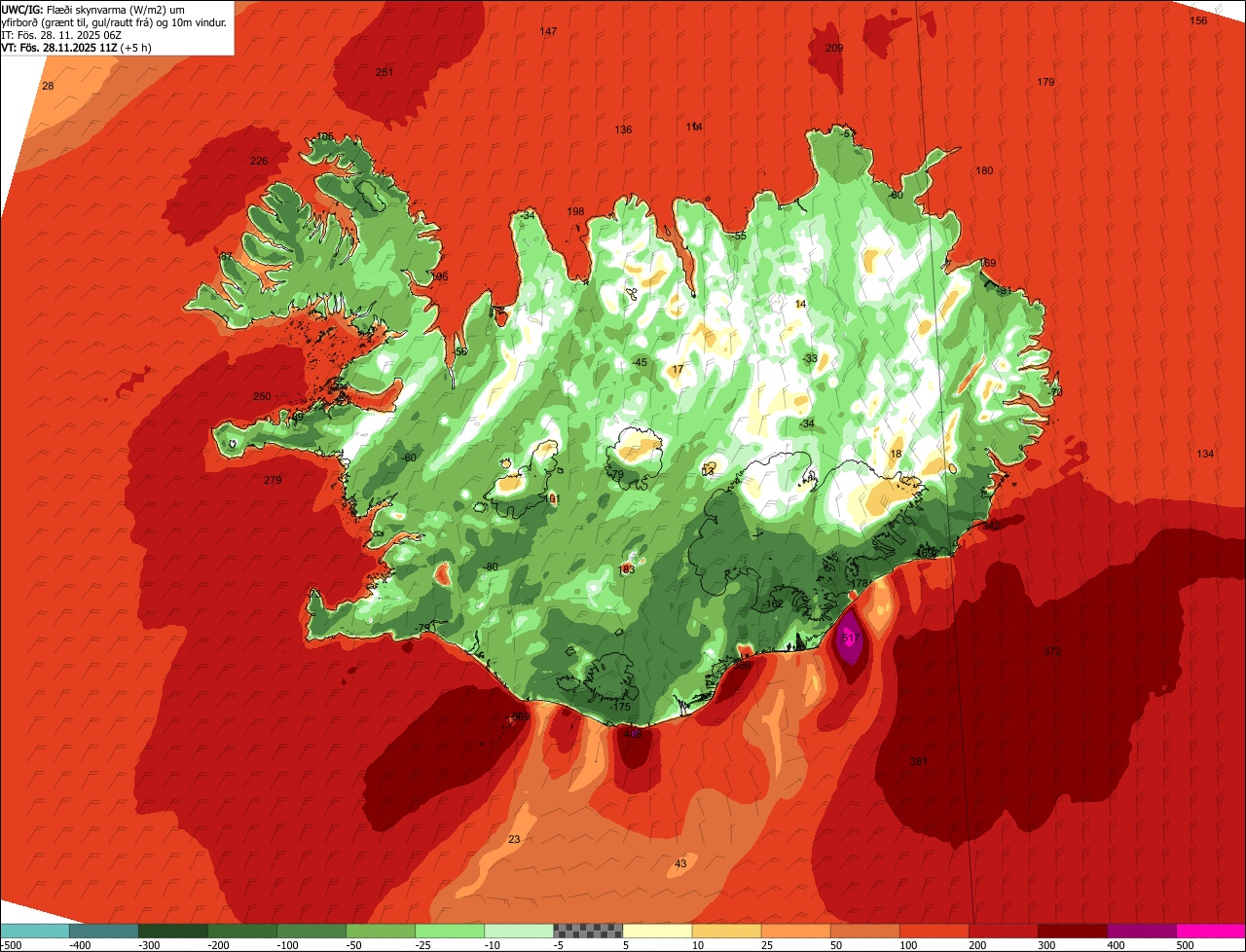Click the map value 517 in the purple spot
The image size is (1246, 952).
[849, 638]
